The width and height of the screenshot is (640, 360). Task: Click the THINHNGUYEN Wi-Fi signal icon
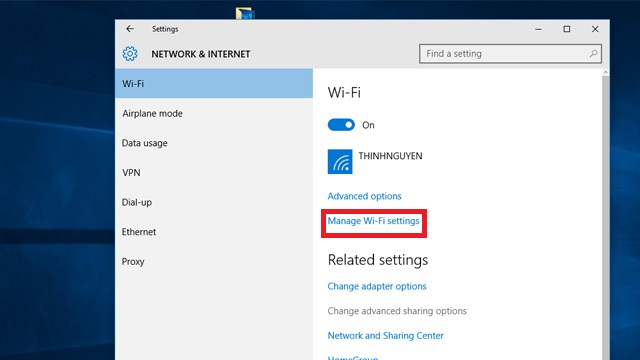coord(340,162)
